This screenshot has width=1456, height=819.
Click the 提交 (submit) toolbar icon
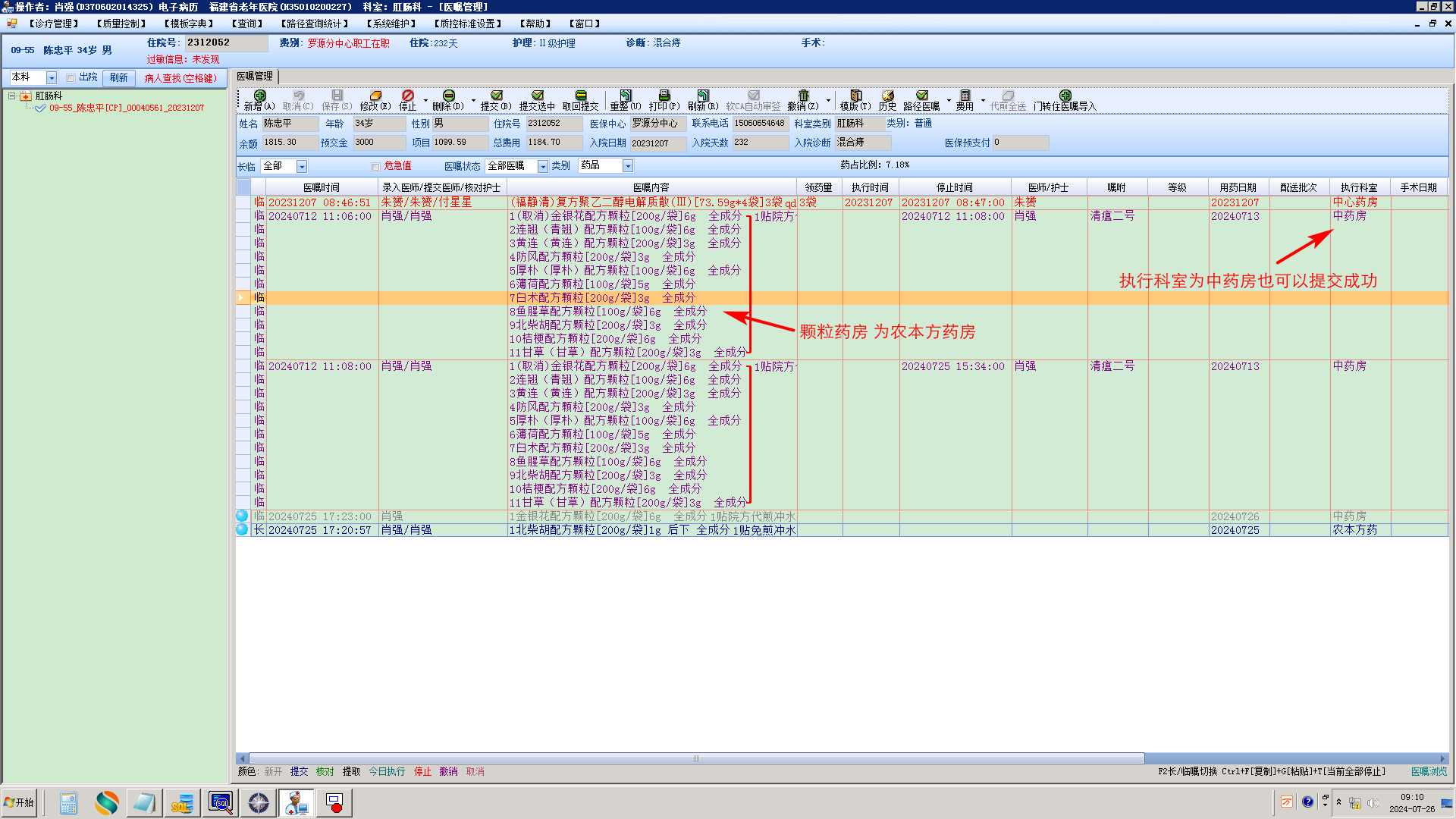496,96
